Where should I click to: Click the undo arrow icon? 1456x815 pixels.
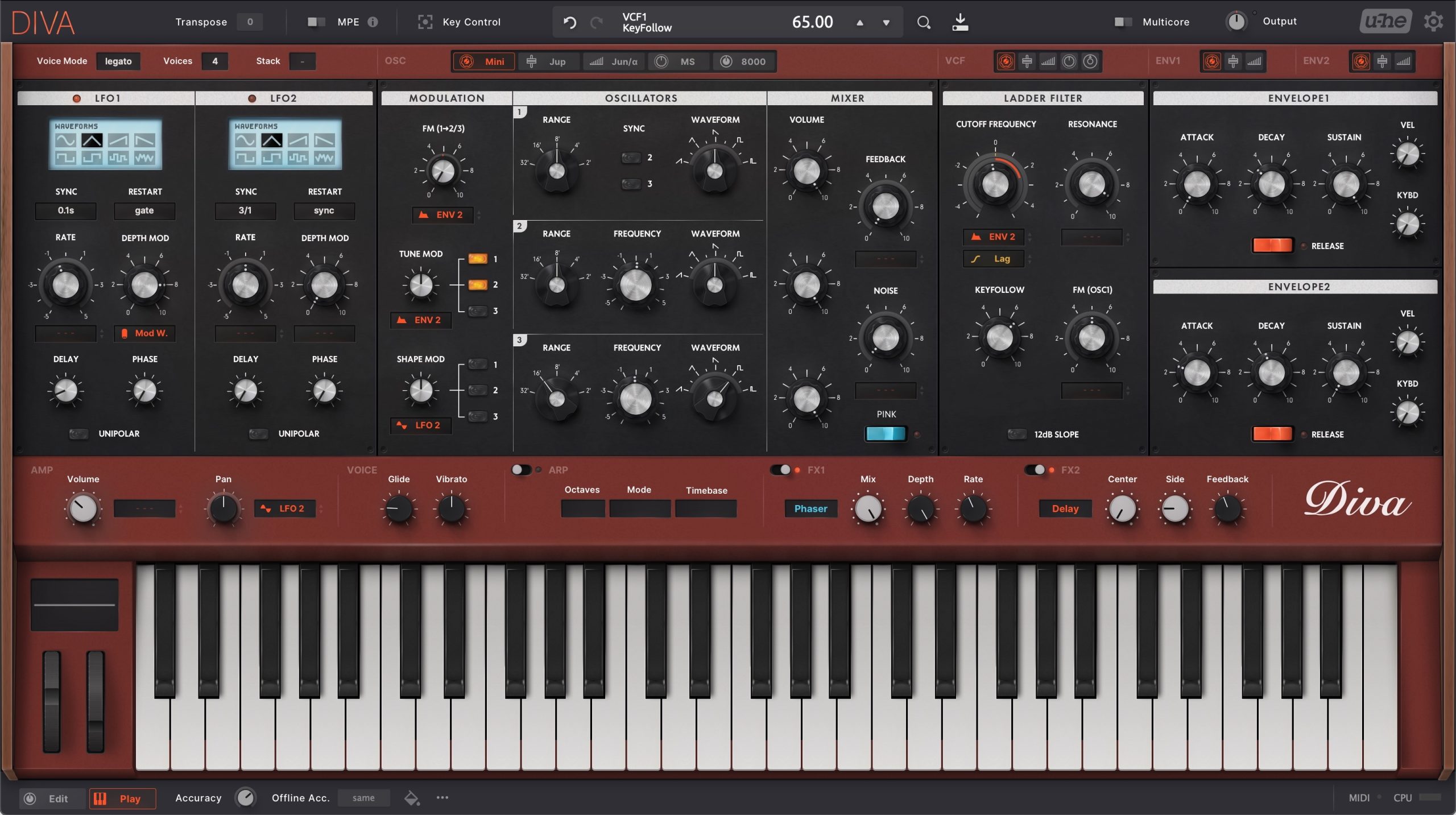click(x=570, y=22)
